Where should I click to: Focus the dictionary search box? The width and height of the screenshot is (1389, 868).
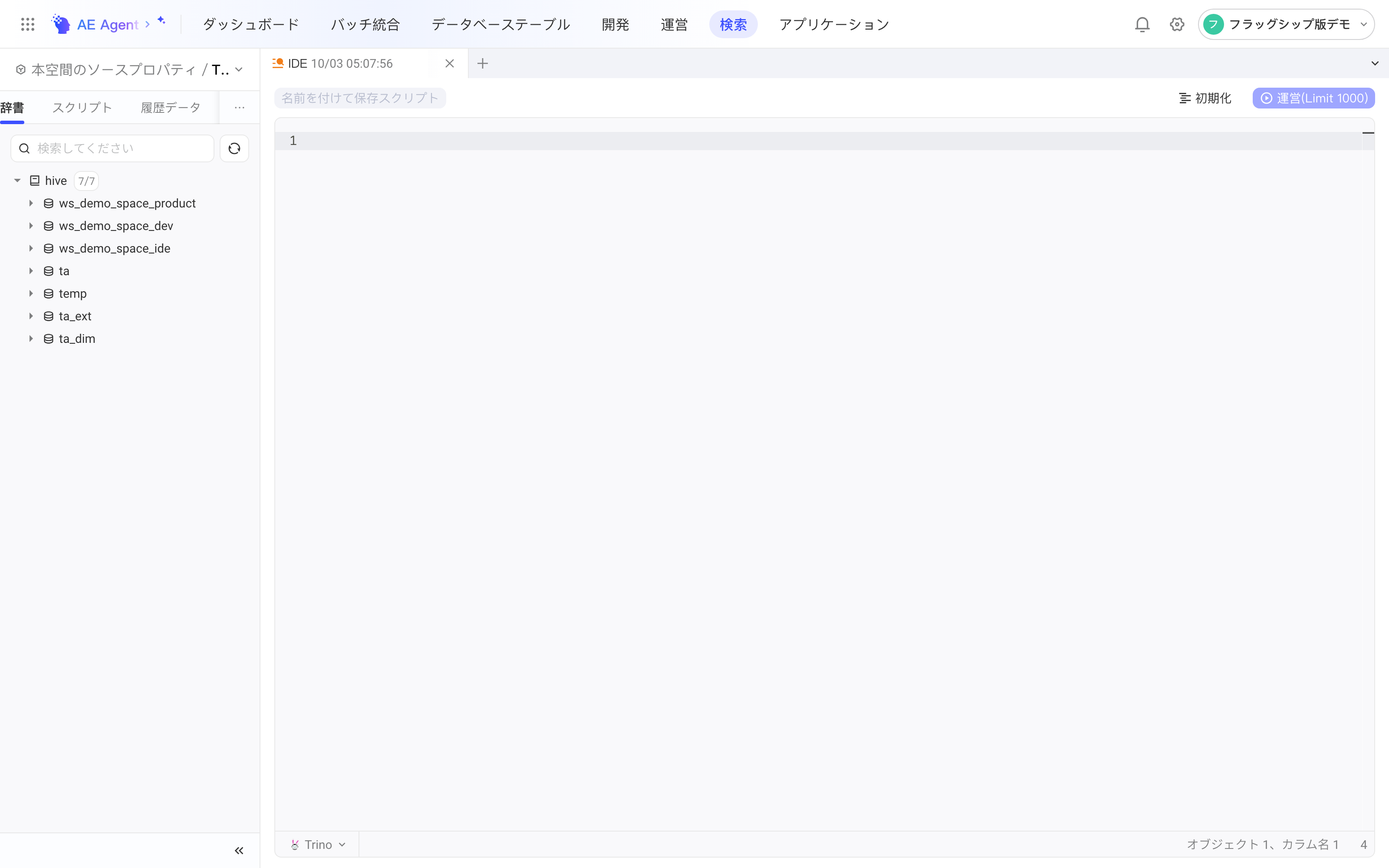pos(112,149)
